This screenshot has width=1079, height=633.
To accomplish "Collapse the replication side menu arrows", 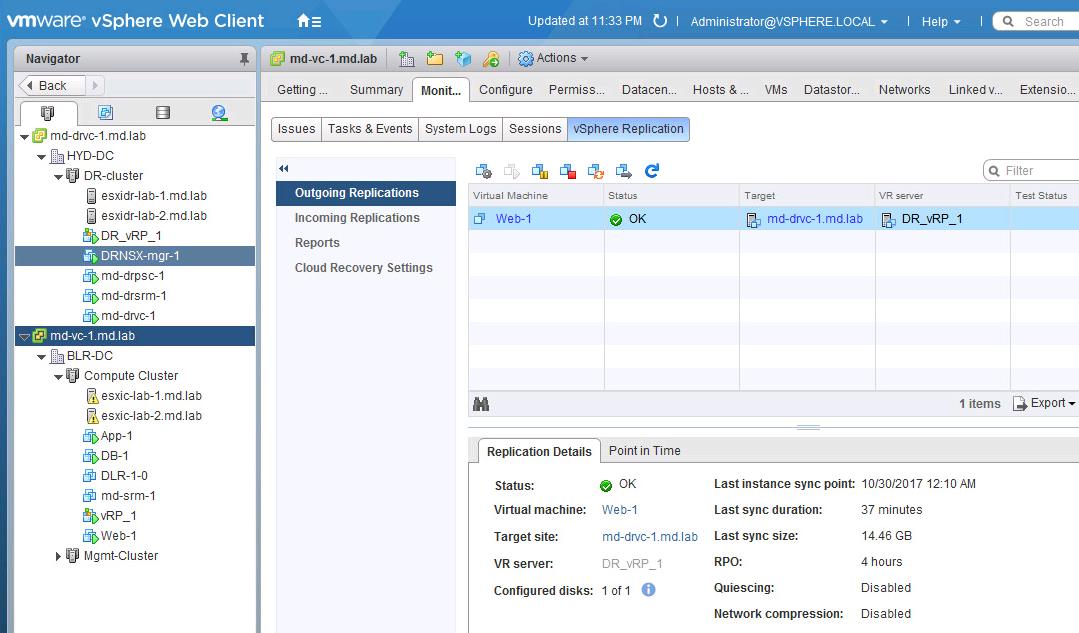I will point(284,169).
